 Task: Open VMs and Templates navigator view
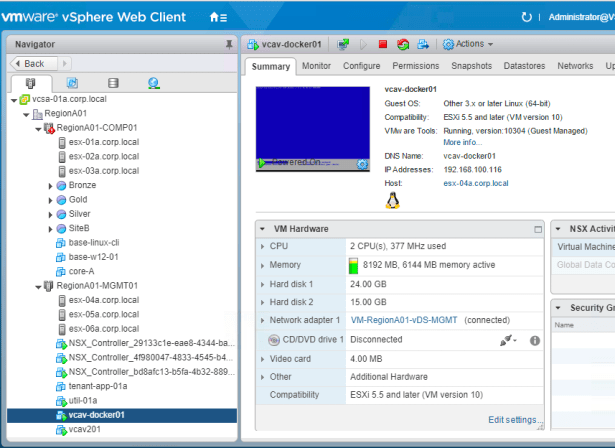click(72, 83)
